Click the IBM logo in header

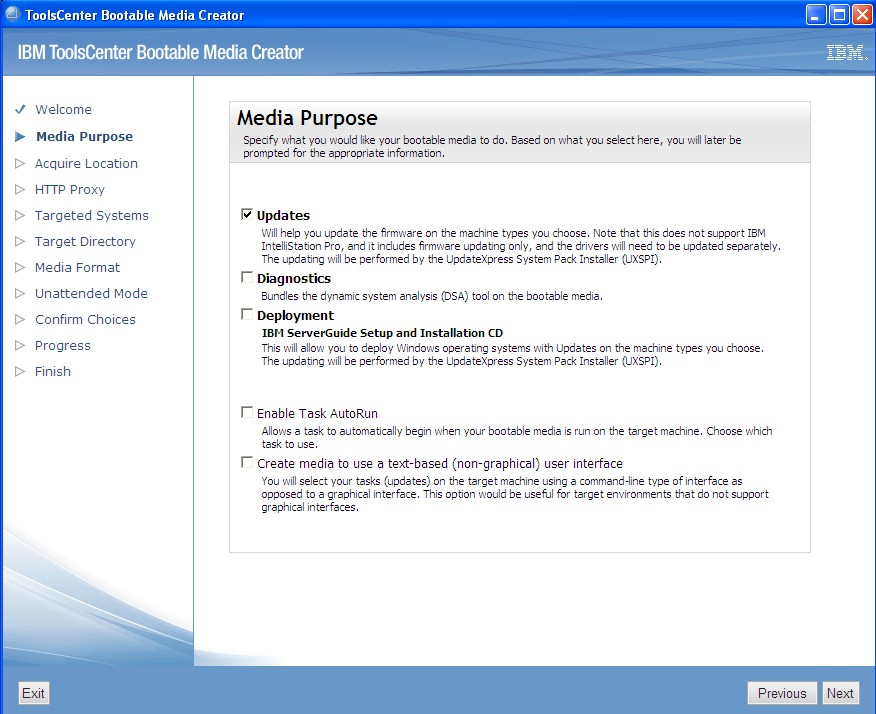coord(847,53)
